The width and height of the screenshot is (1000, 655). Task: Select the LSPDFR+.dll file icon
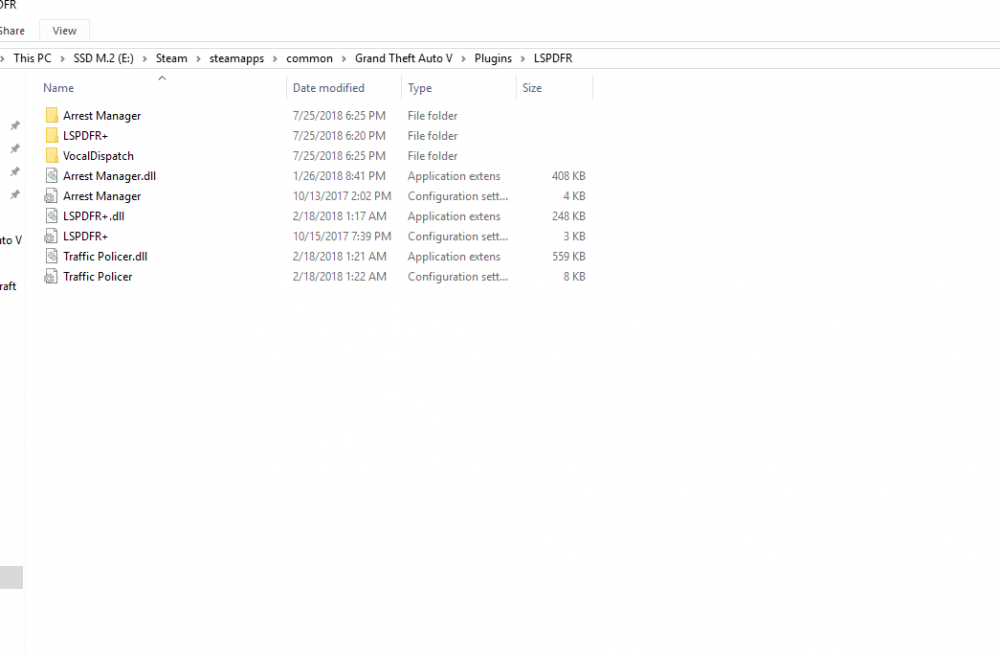pyautogui.click(x=52, y=216)
